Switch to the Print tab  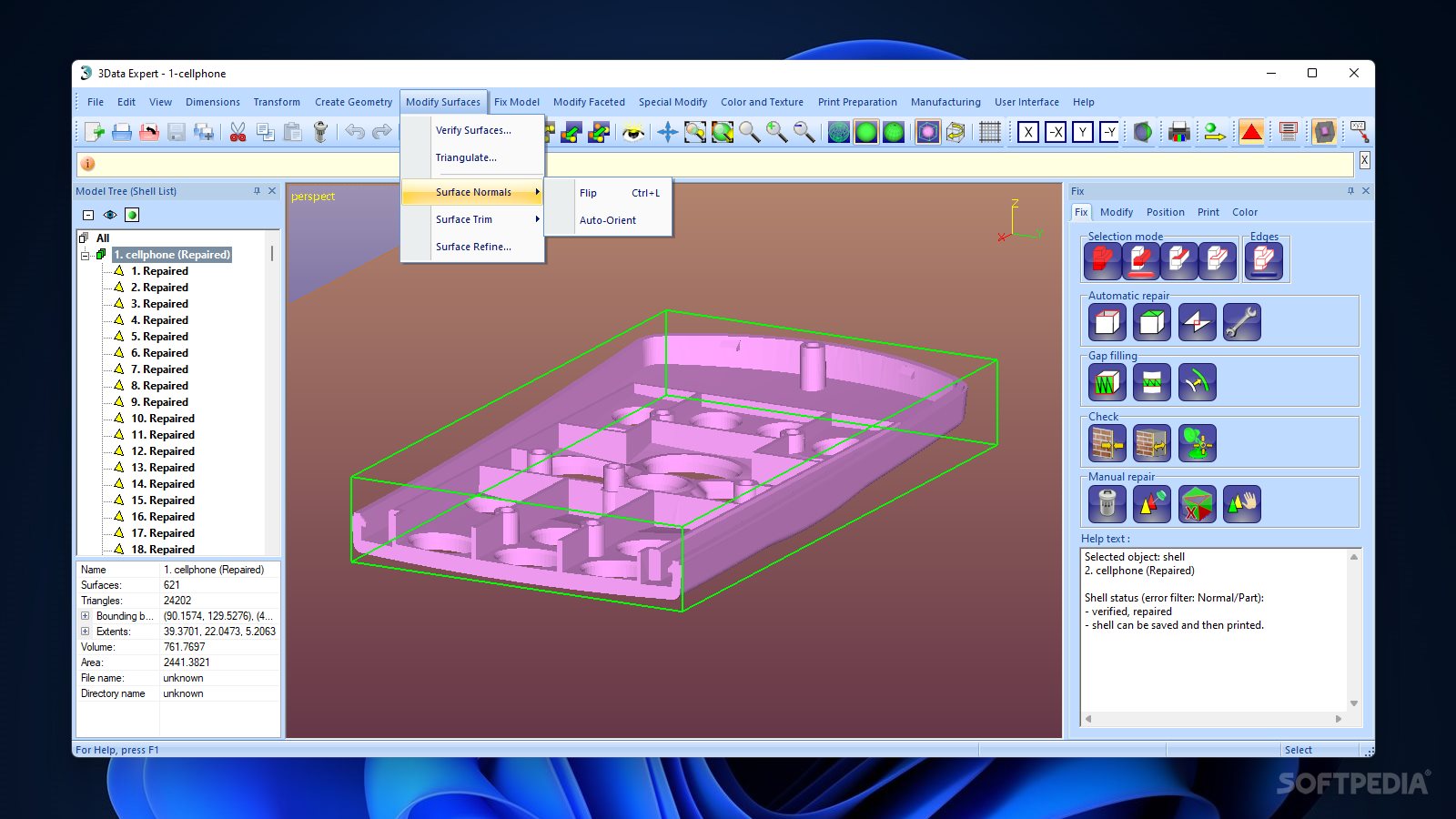pyautogui.click(x=1208, y=212)
